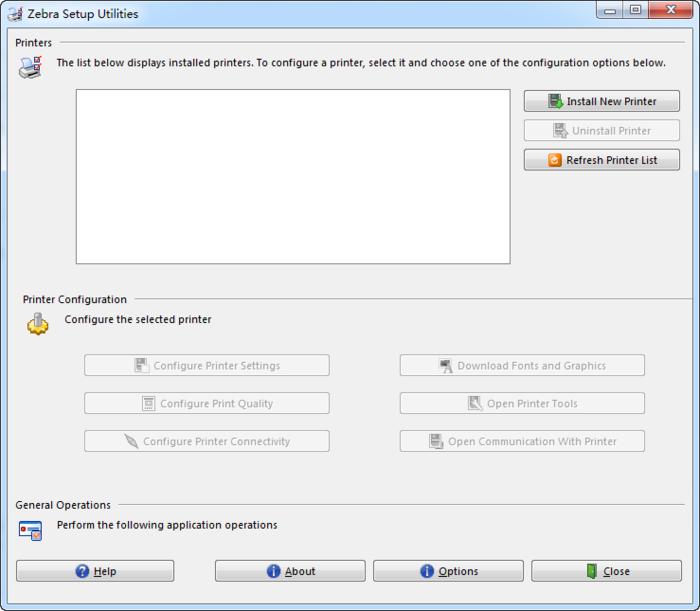Click Configure Print Quality button
This screenshot has width=700, height=611.
207,403
